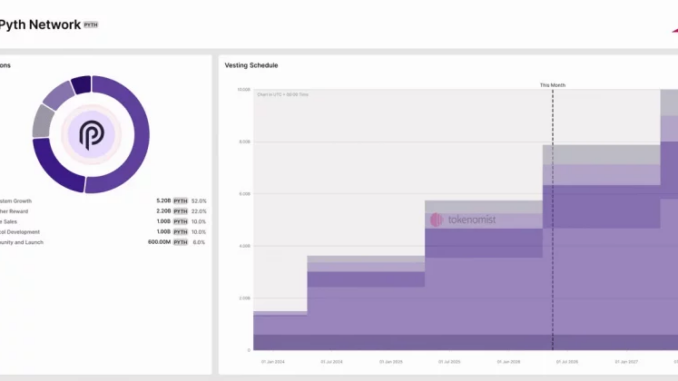
Task: Click the 01 Jan 2026 x-axis label
Action: [x=508, y=362]
